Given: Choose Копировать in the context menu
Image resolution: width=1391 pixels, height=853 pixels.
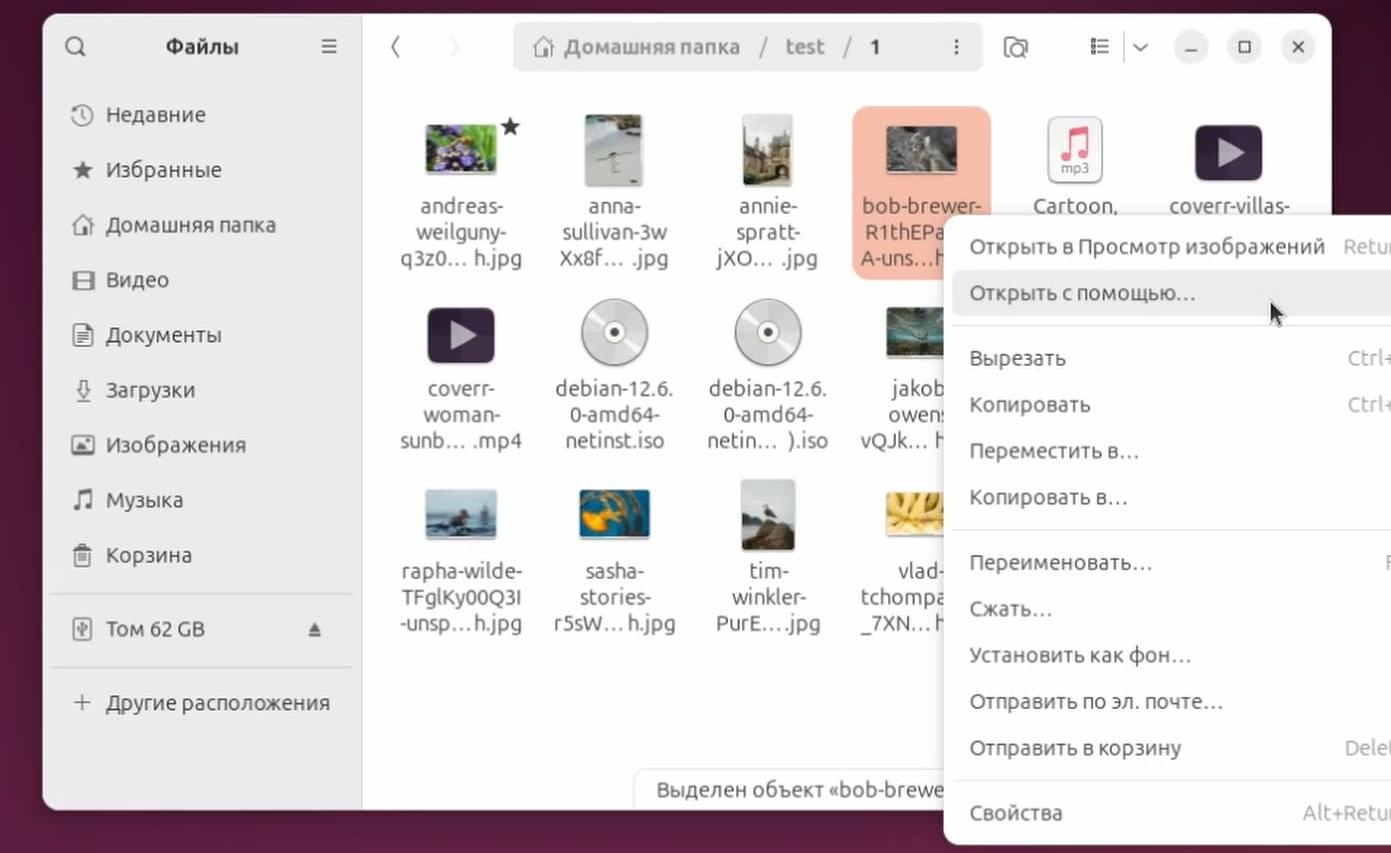Looking at the screenshot, I should 1171,405.
